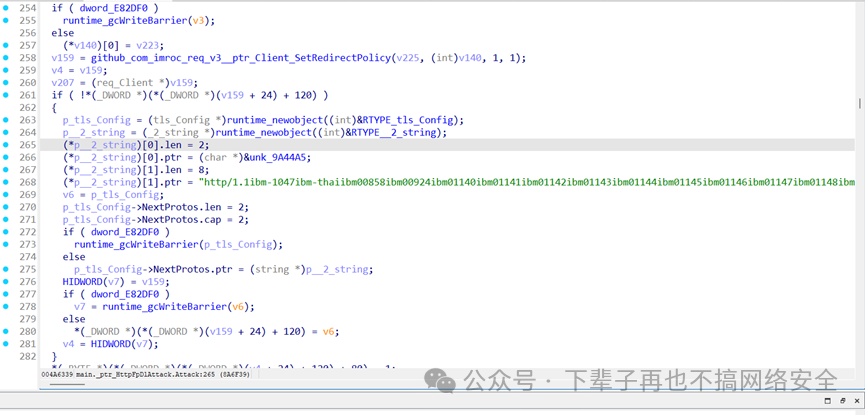Maximize the bottom docked panel
865x415 pixels.
pyautogui.click(x=827, y=401)
